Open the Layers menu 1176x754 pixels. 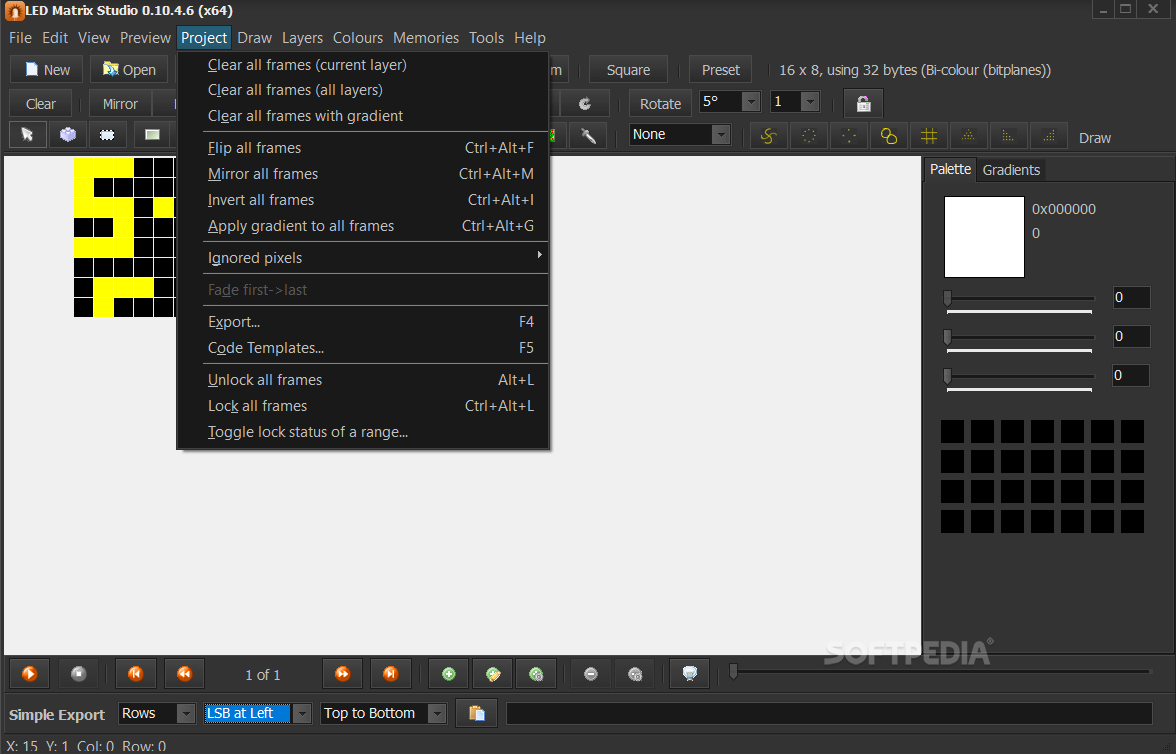pos(302,38)
